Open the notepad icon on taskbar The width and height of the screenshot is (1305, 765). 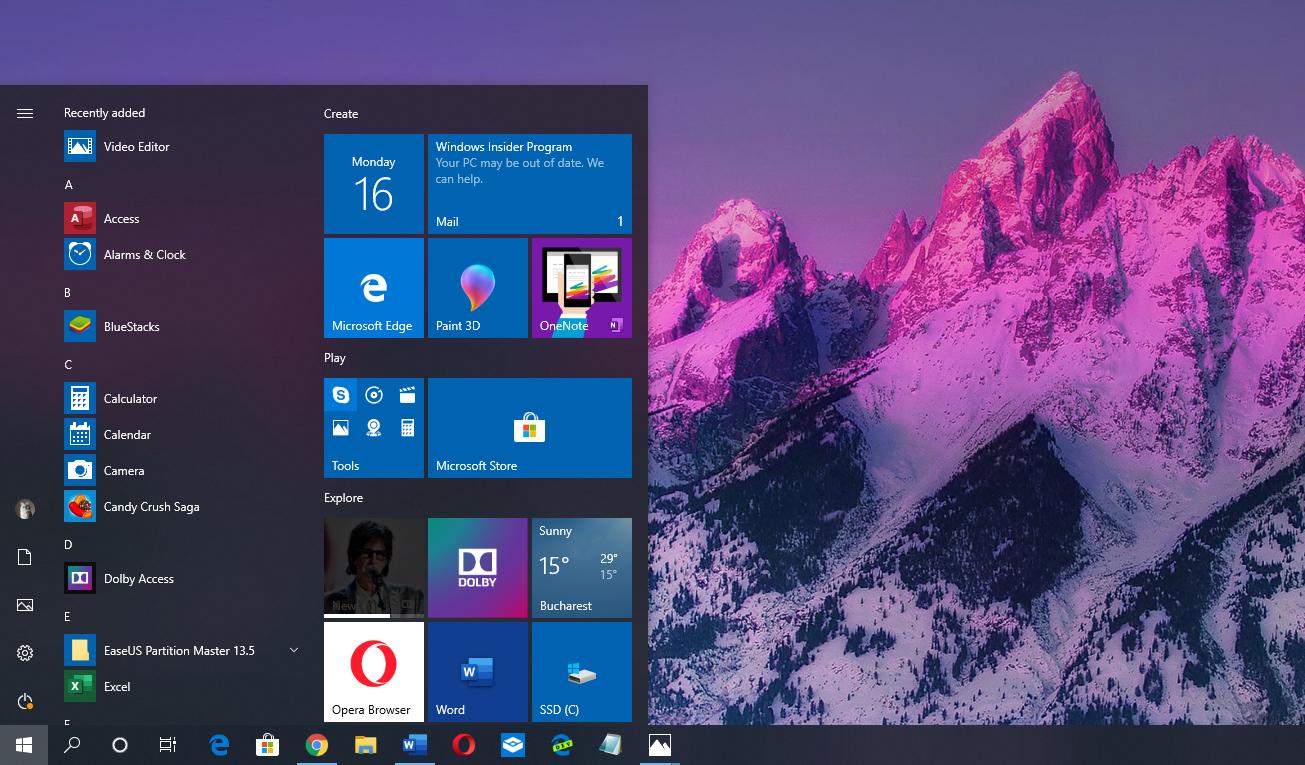[610, 745]
